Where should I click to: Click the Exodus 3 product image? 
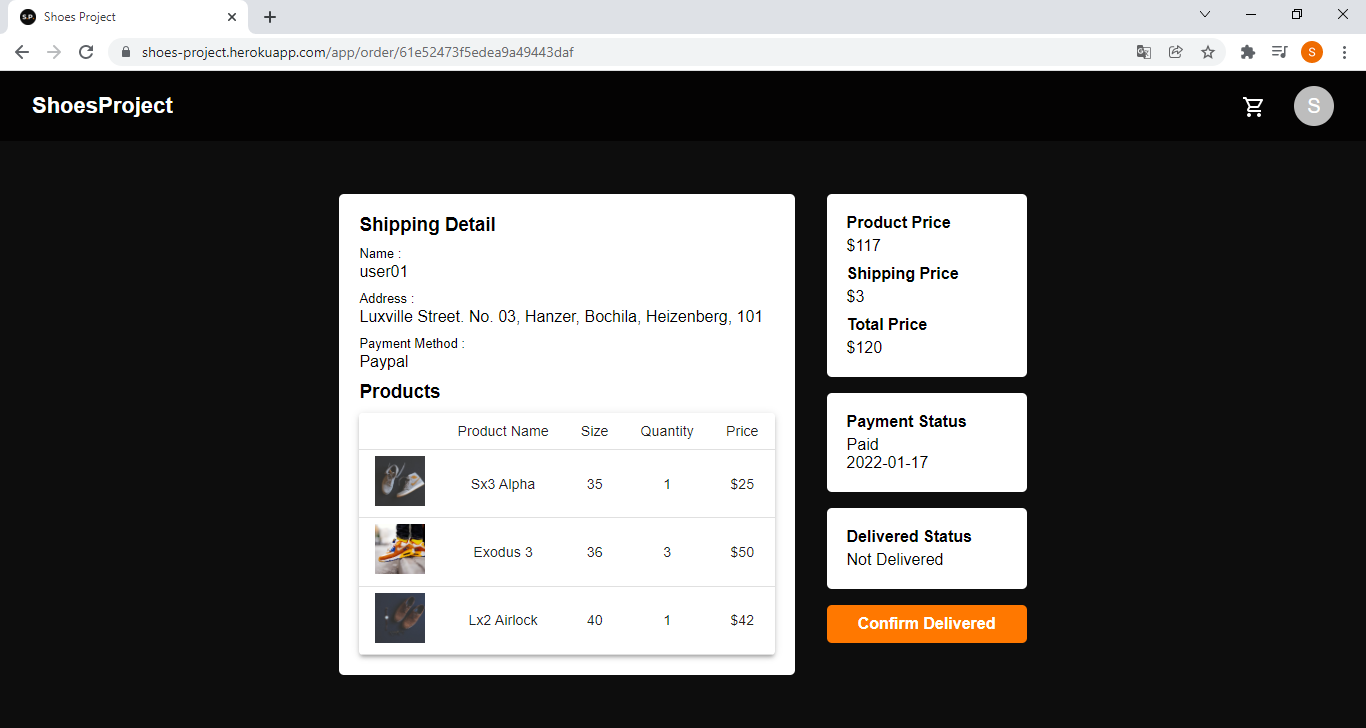(399, 548)
